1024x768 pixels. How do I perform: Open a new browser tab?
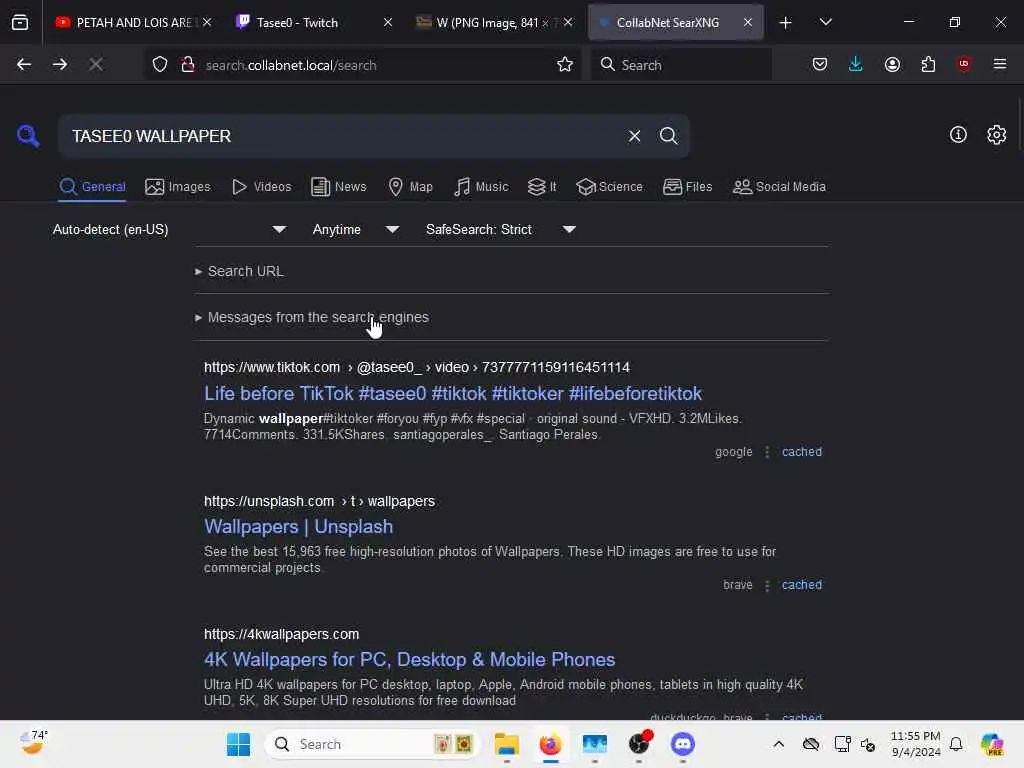tap(786, 22)
